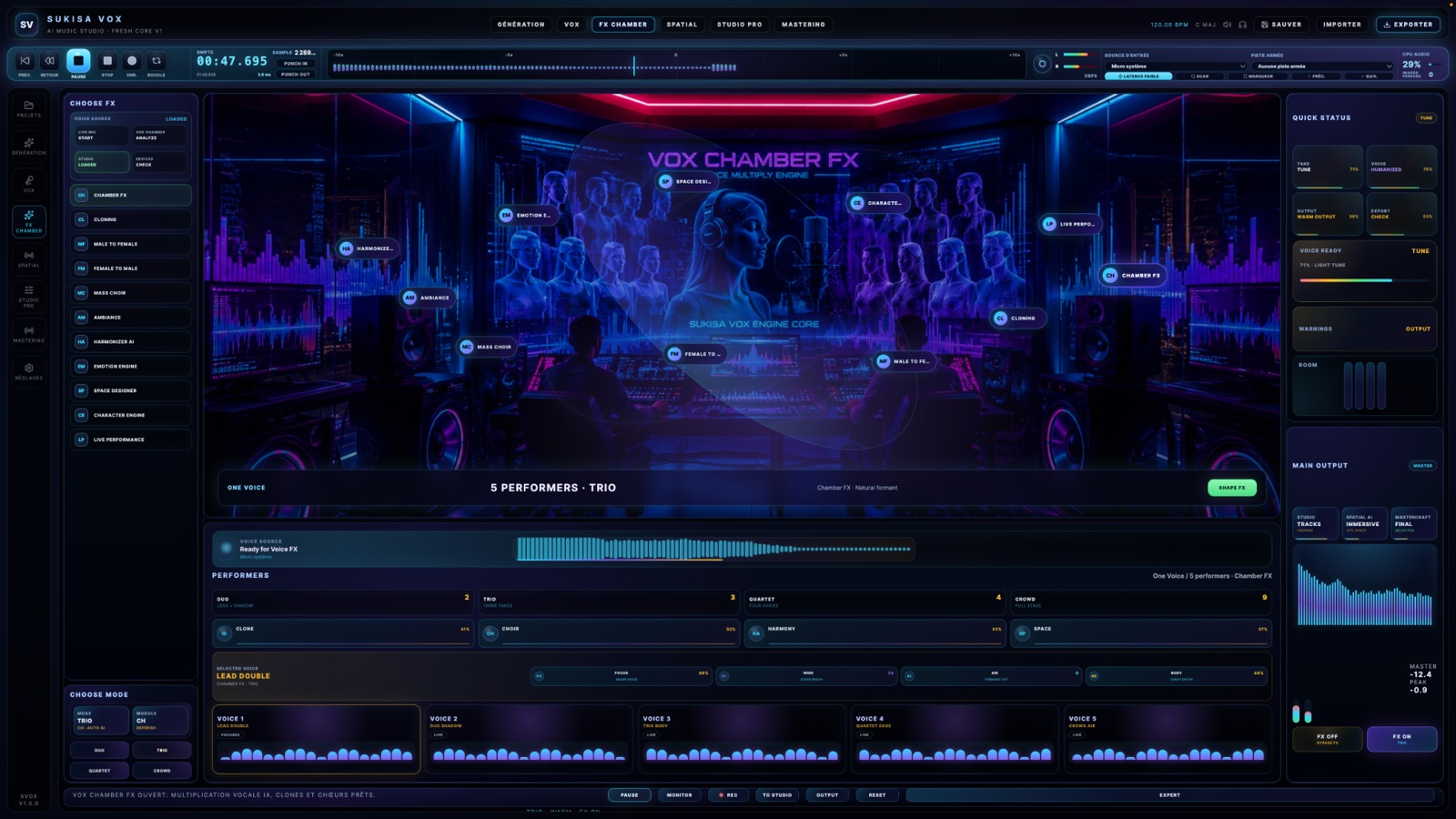Expand the Source d'entrée Micro système dropdown
The image size is (1456, 819).
pyautogui.click(x=1177, y=66)
